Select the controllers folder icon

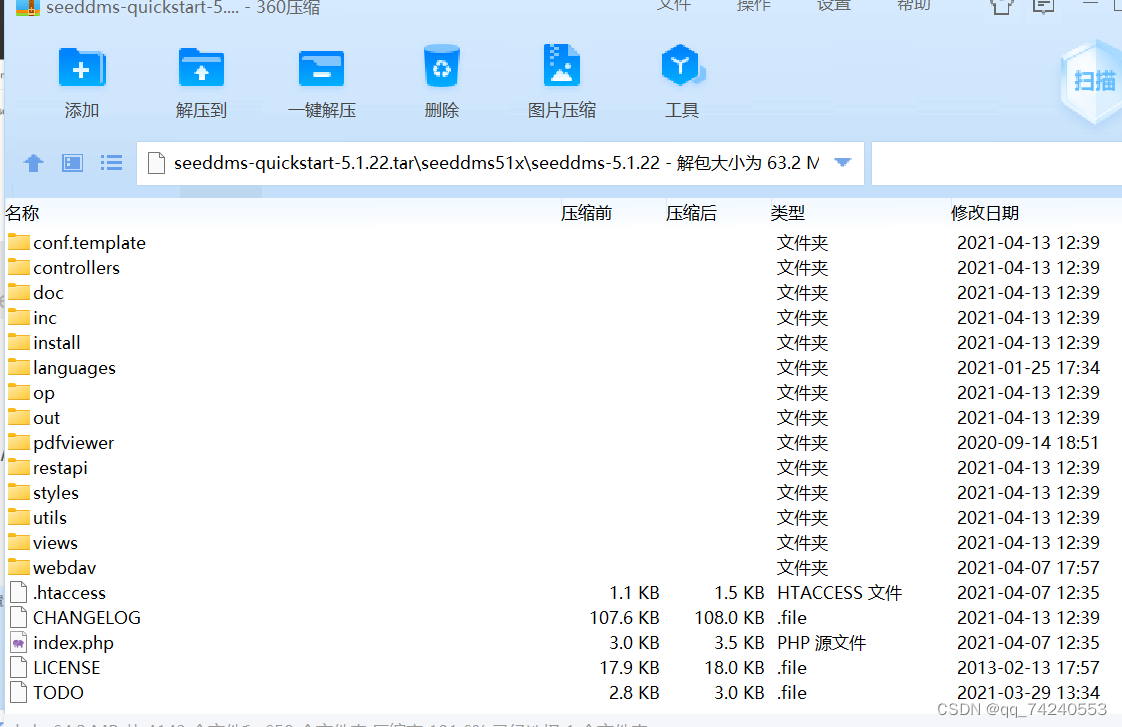point(19,267)
